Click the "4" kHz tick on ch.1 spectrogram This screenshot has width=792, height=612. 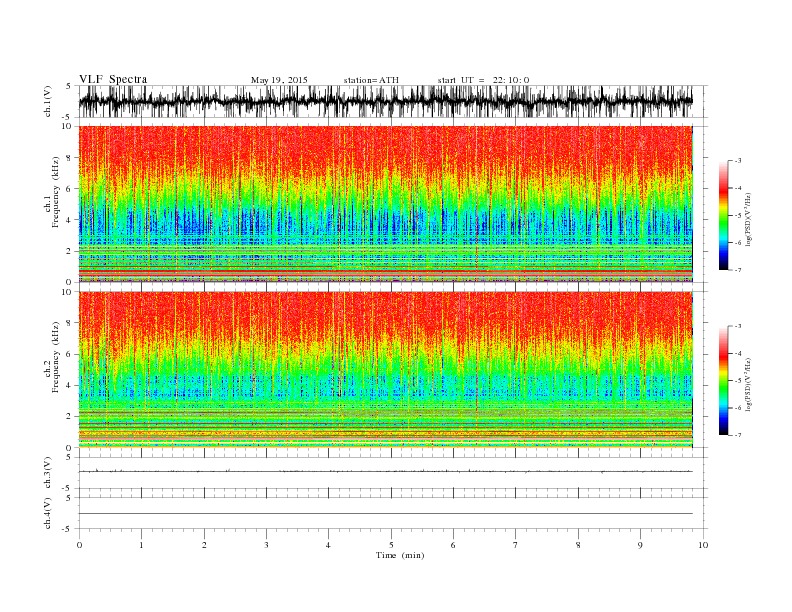[69, 220]
